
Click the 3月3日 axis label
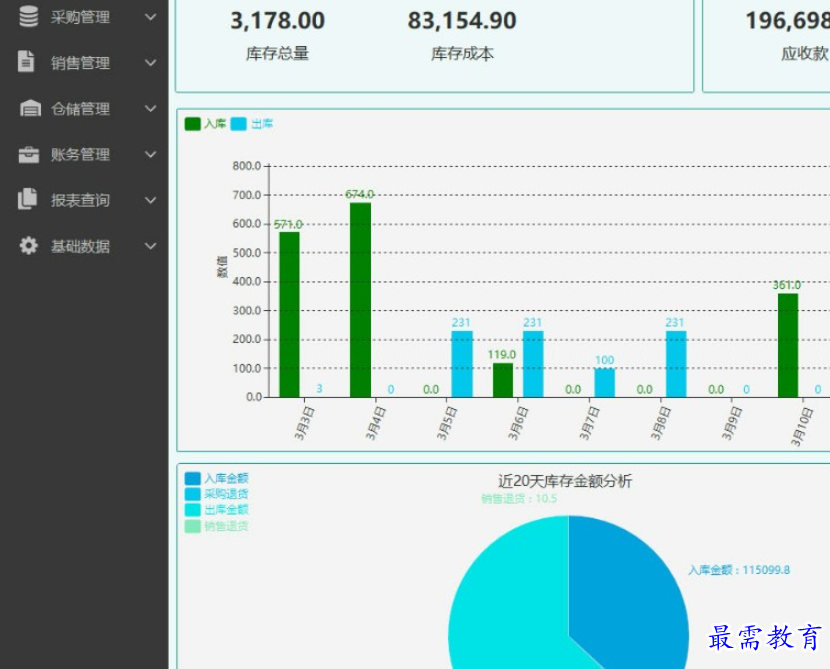click(x=304, y=423)
